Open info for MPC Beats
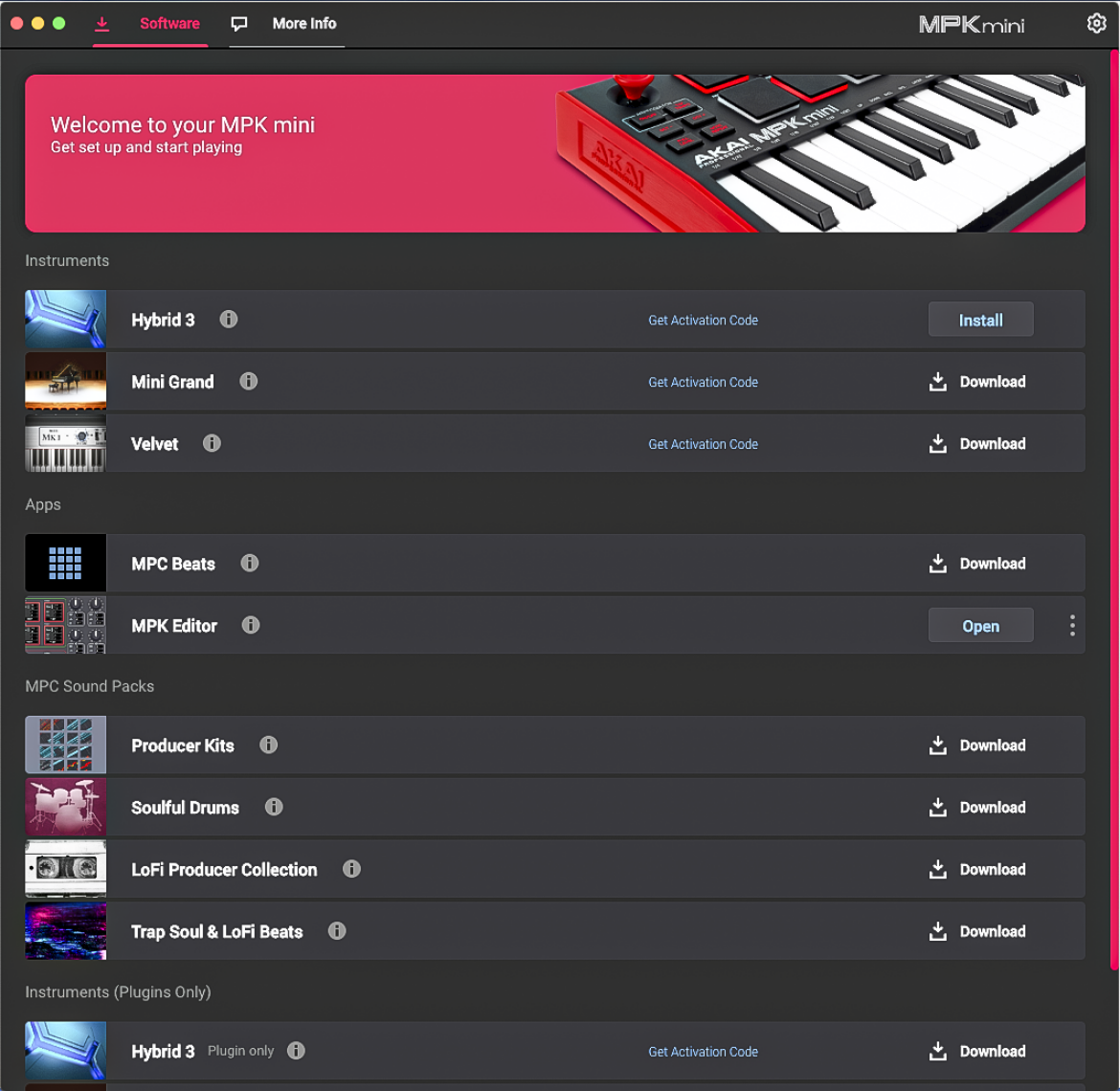The width and height of the screenshot is (1120, 1091). click(x=249, y=564)
